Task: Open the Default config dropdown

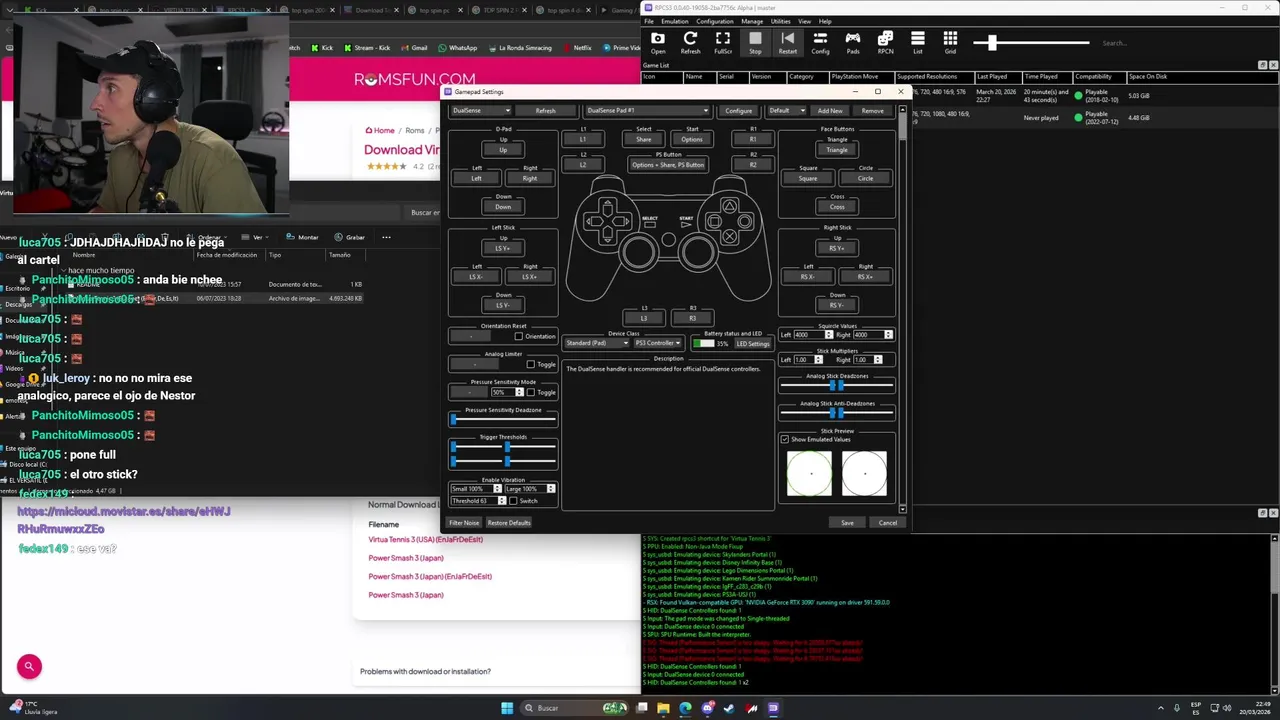Action: [x=786, y=111]
